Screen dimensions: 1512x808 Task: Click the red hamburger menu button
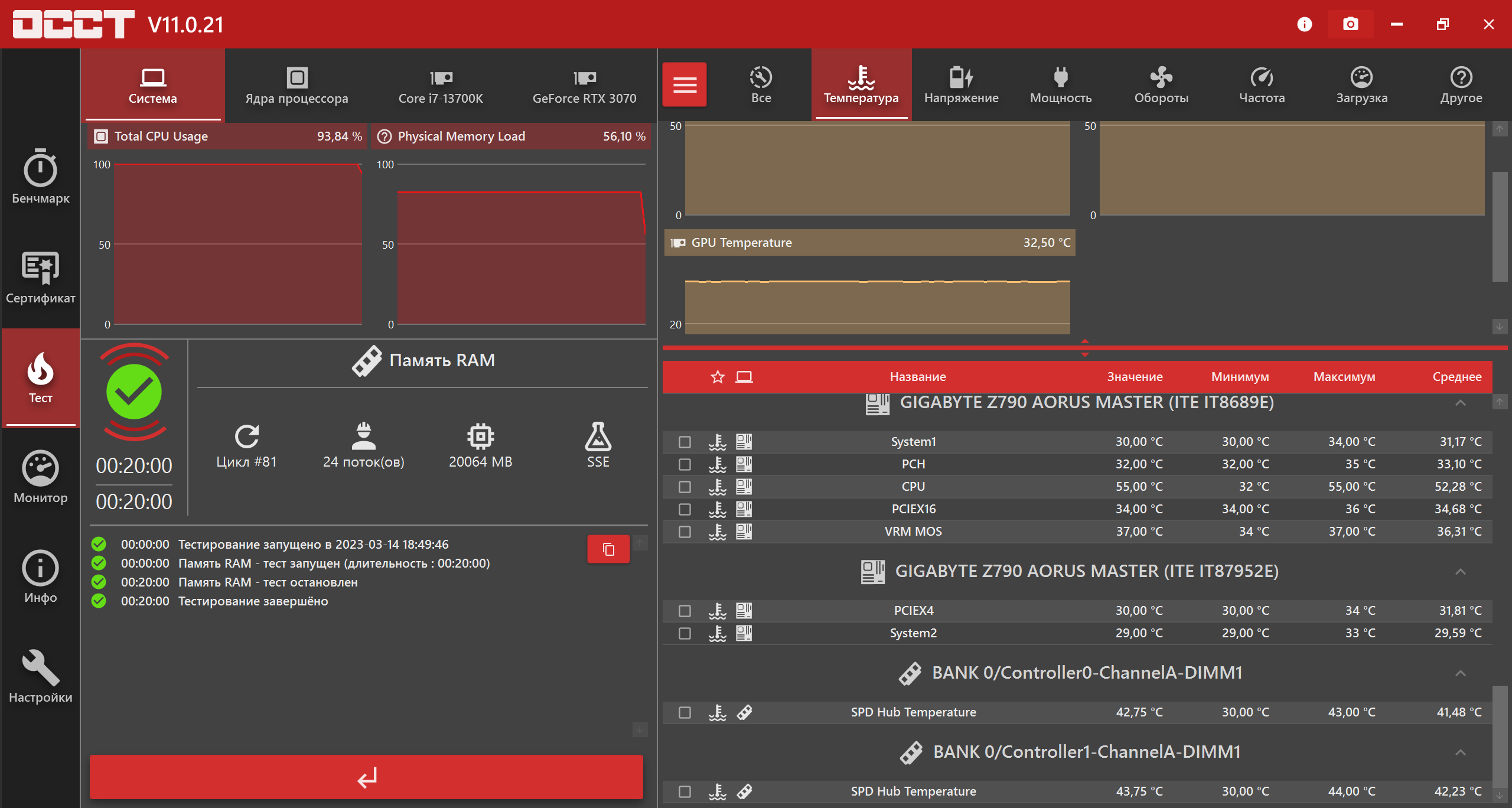pos(684,85)
